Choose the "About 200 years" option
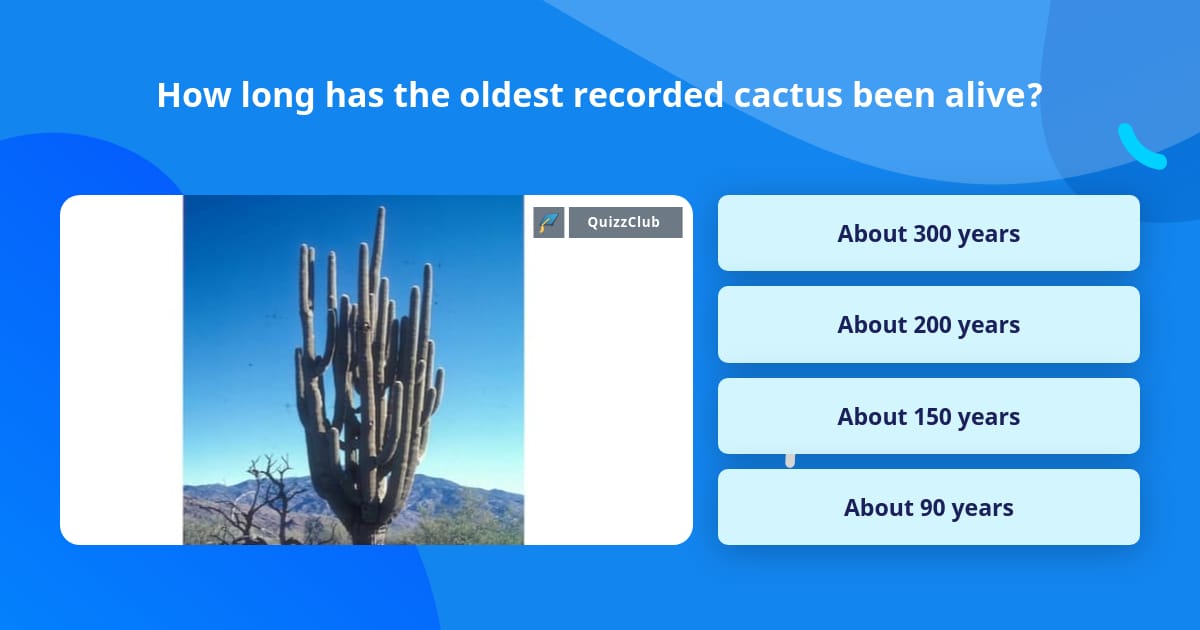This screenshot has width=1200, height=630. (928, 324)
